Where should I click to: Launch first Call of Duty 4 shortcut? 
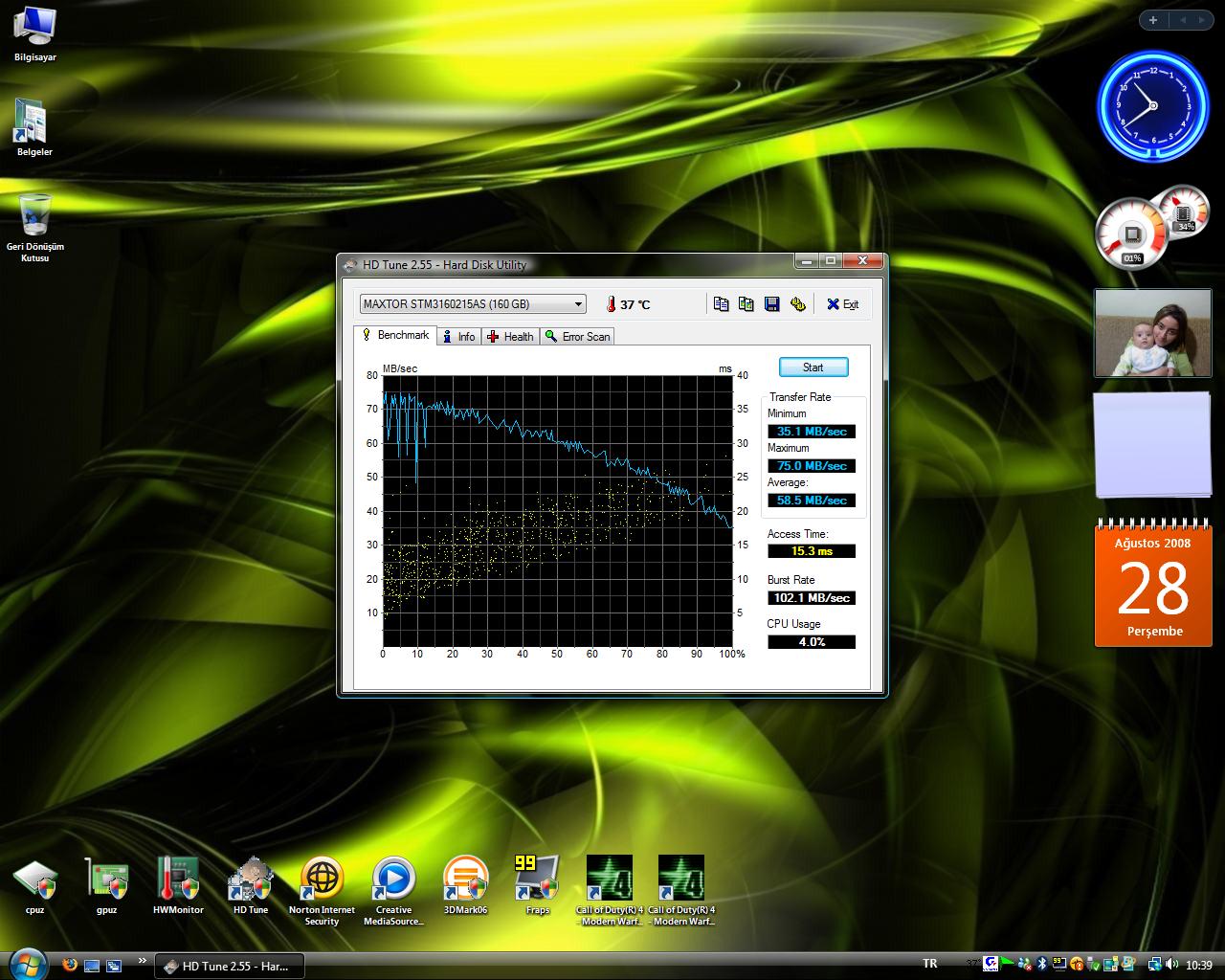coord(610,891)
